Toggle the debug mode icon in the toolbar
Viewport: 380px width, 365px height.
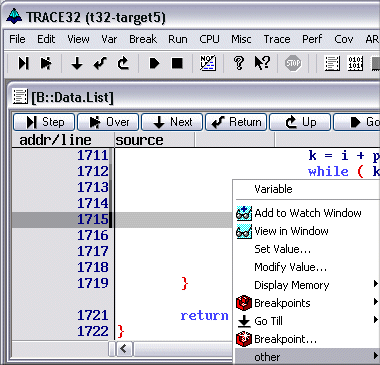click(208, 63)
